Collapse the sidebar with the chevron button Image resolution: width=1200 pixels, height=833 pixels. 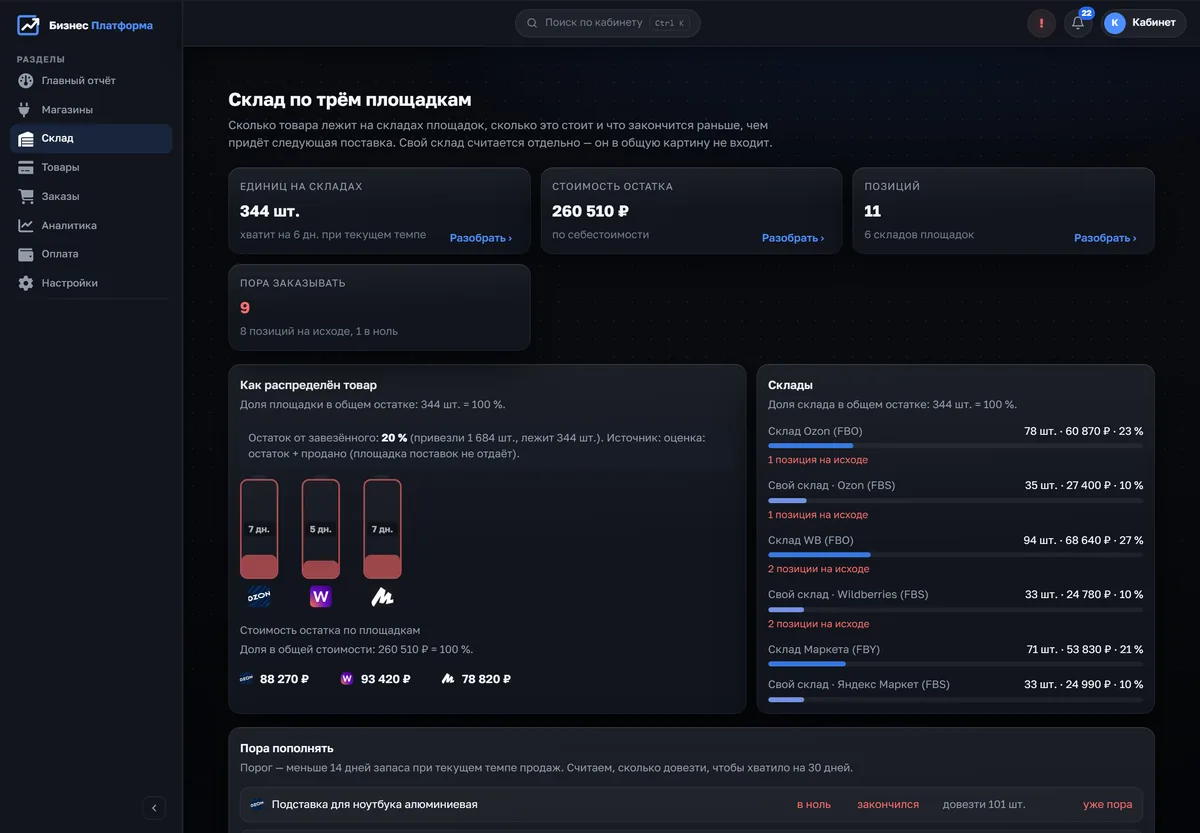click(x=154, y=808)
